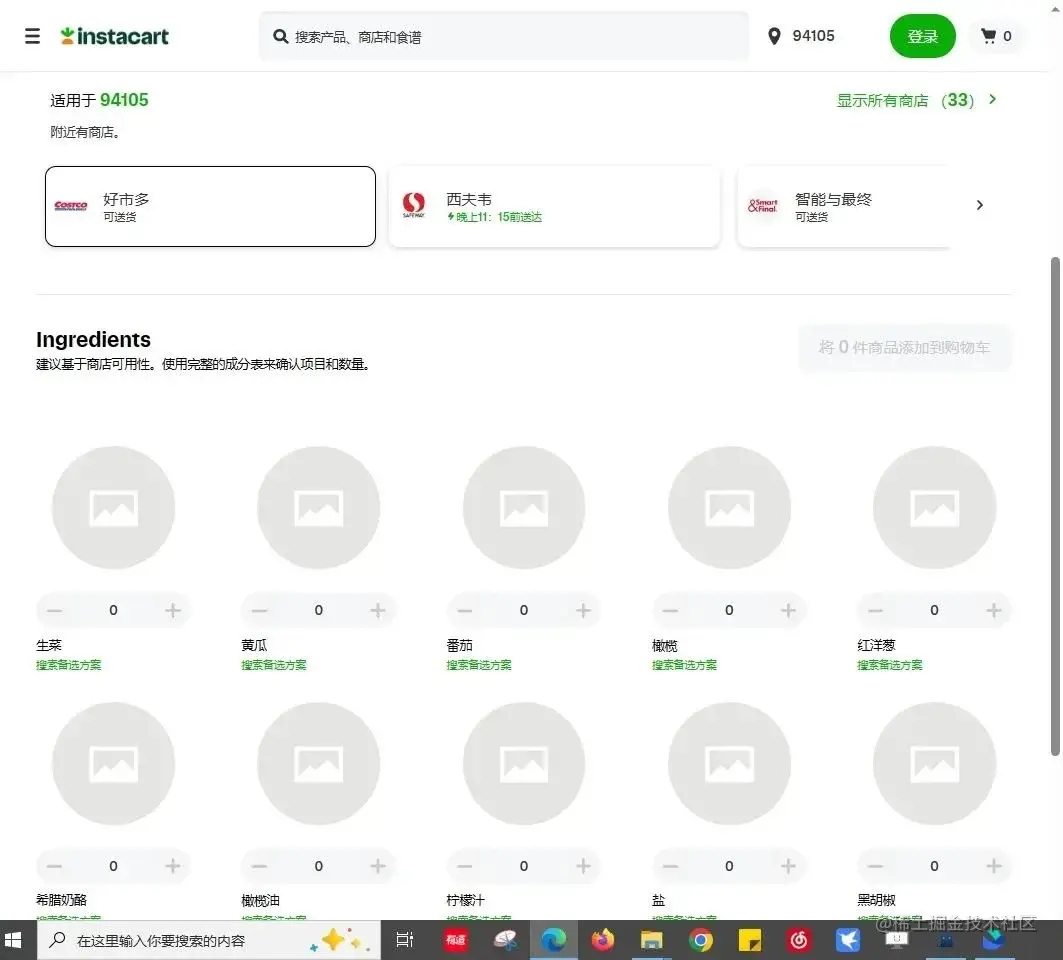Open the shopping cart

click(996, 36)
